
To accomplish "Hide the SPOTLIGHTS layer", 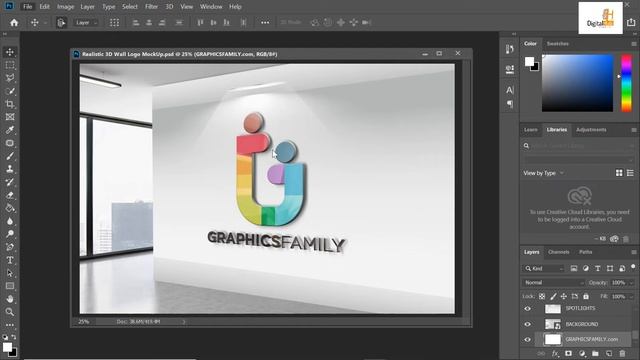I will click(527, 309).
